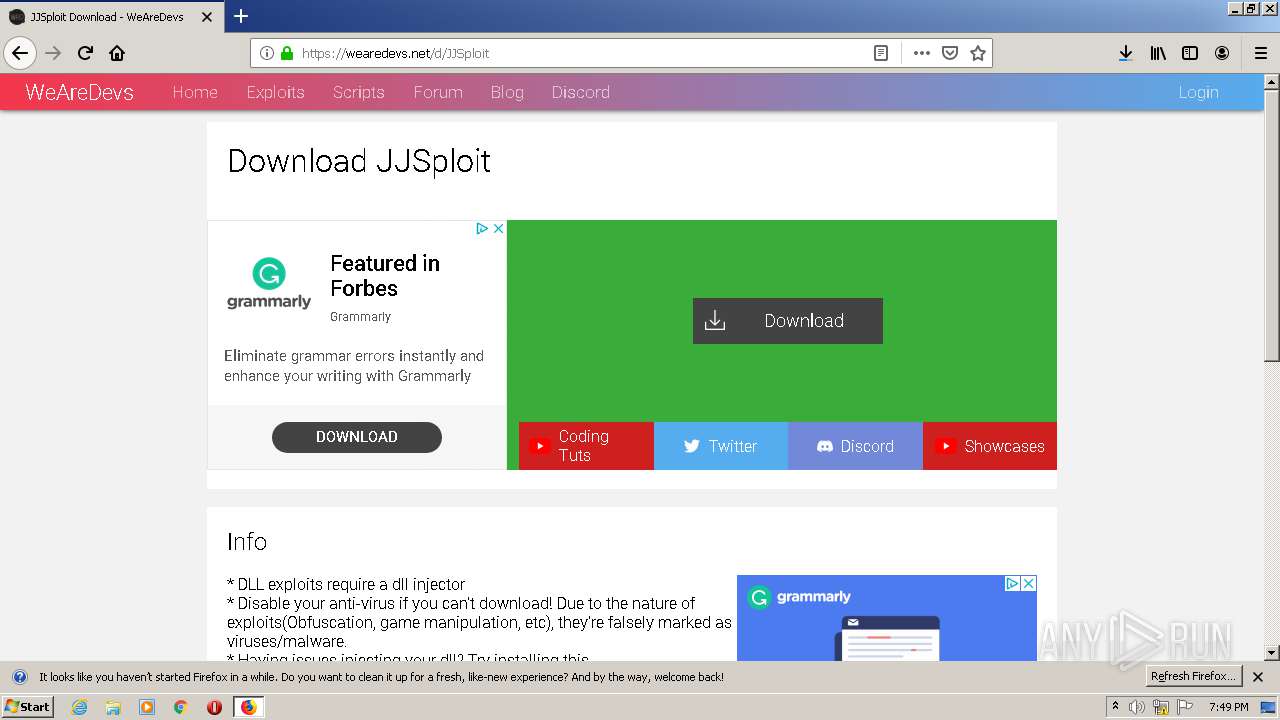Bookmark this page with the star
The width and height of the screenshot is (1280, 720).
978,53
